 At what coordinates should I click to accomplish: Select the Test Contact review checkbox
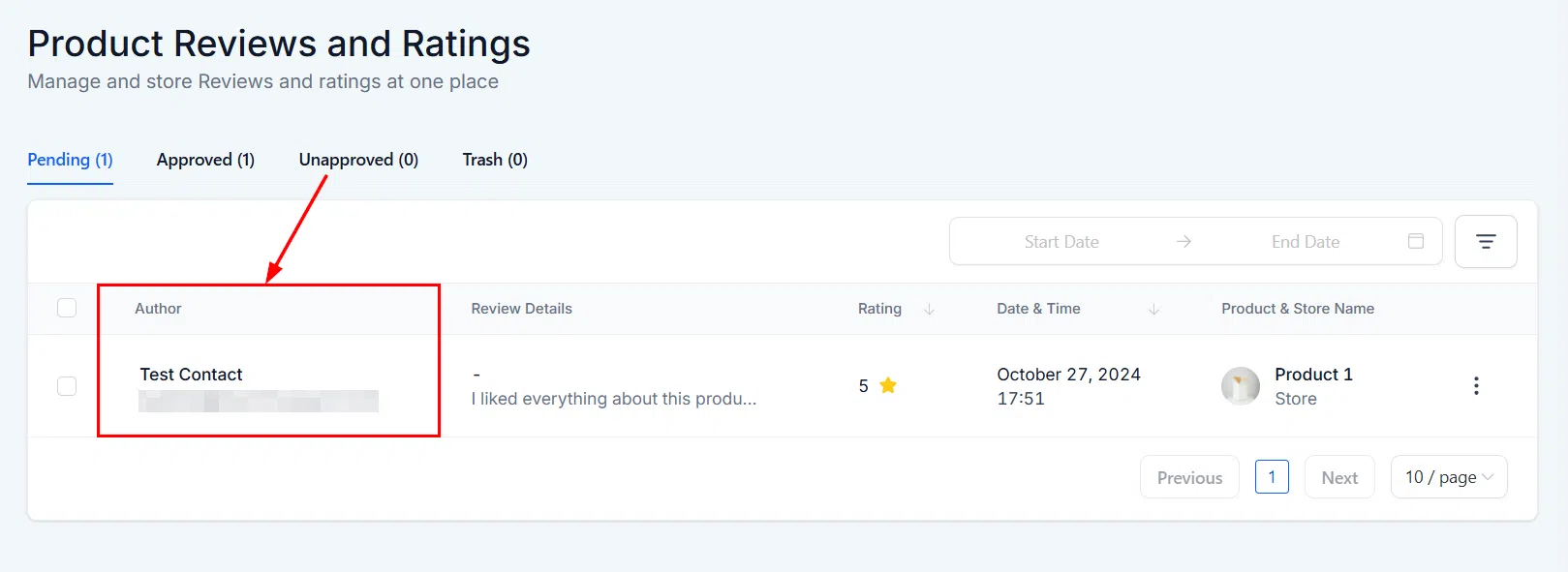coord(67,386)
